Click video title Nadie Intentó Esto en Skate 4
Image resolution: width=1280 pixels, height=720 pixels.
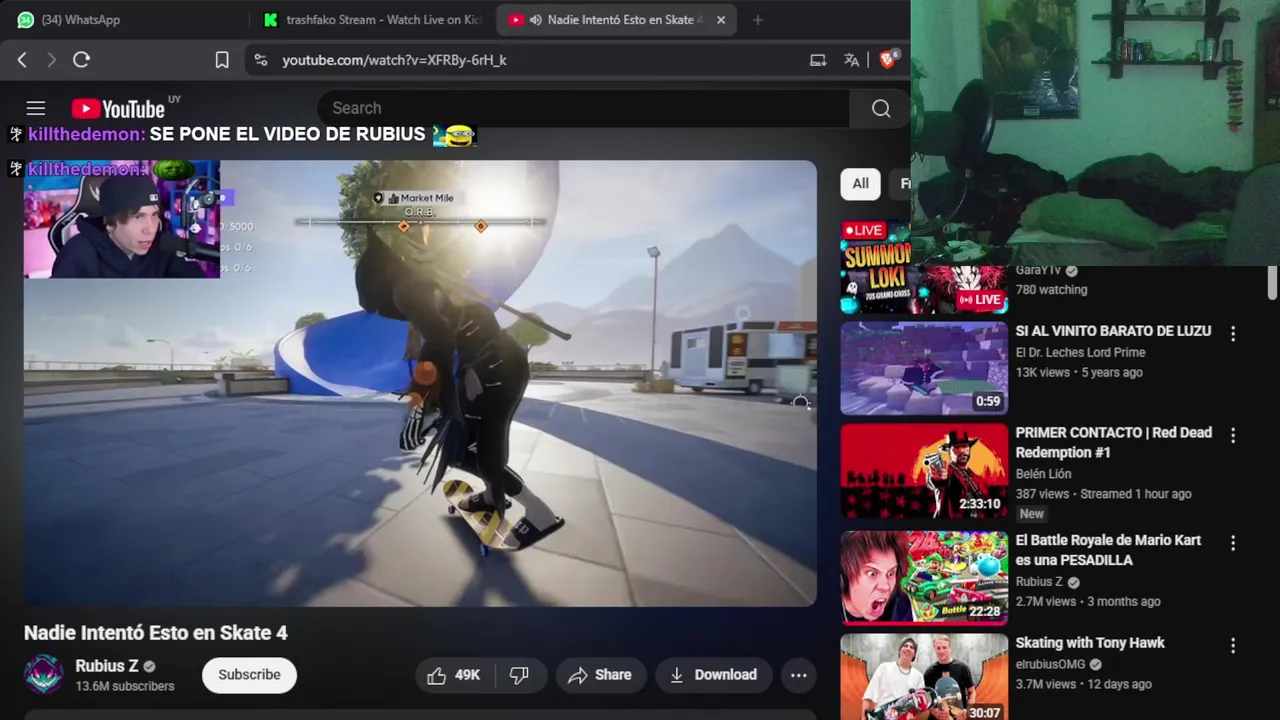(155, 633)
